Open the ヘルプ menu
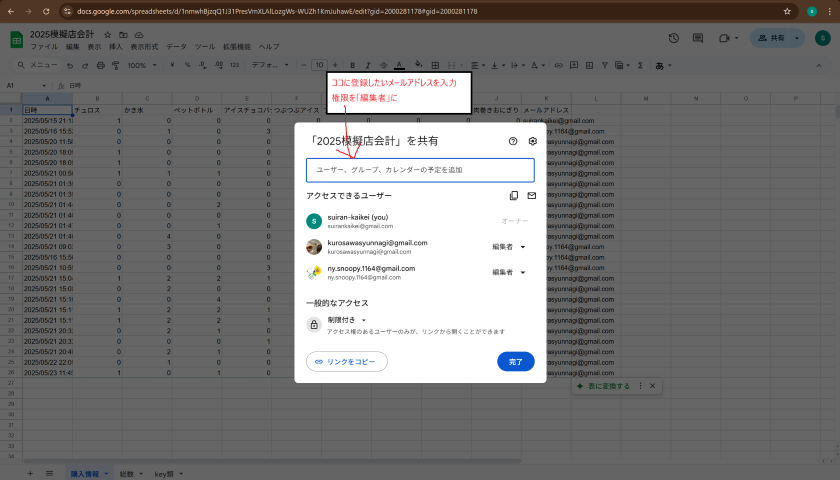840x480 pixels. coord(269,47)
